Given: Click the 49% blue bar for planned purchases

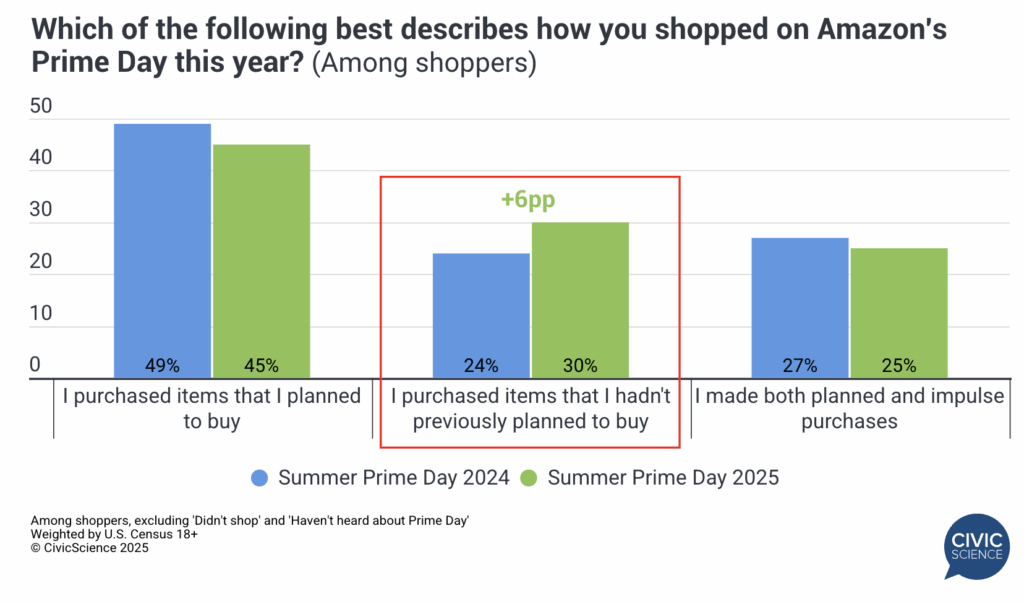Looking at the screenshot, I should pyautogui.click(x=162, y=250).
